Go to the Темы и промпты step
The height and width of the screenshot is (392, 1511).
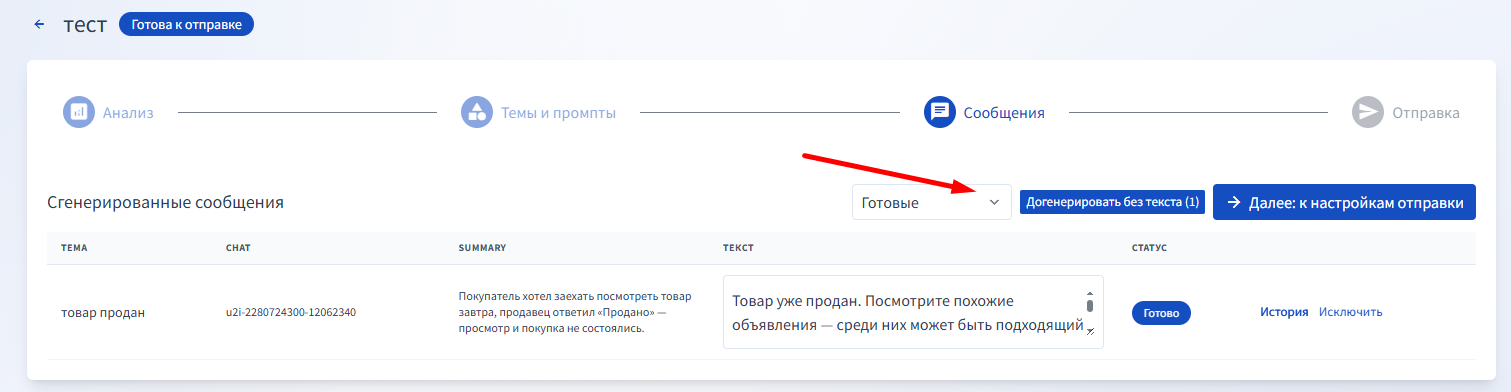pyautogui.click(x=558, y=113)
